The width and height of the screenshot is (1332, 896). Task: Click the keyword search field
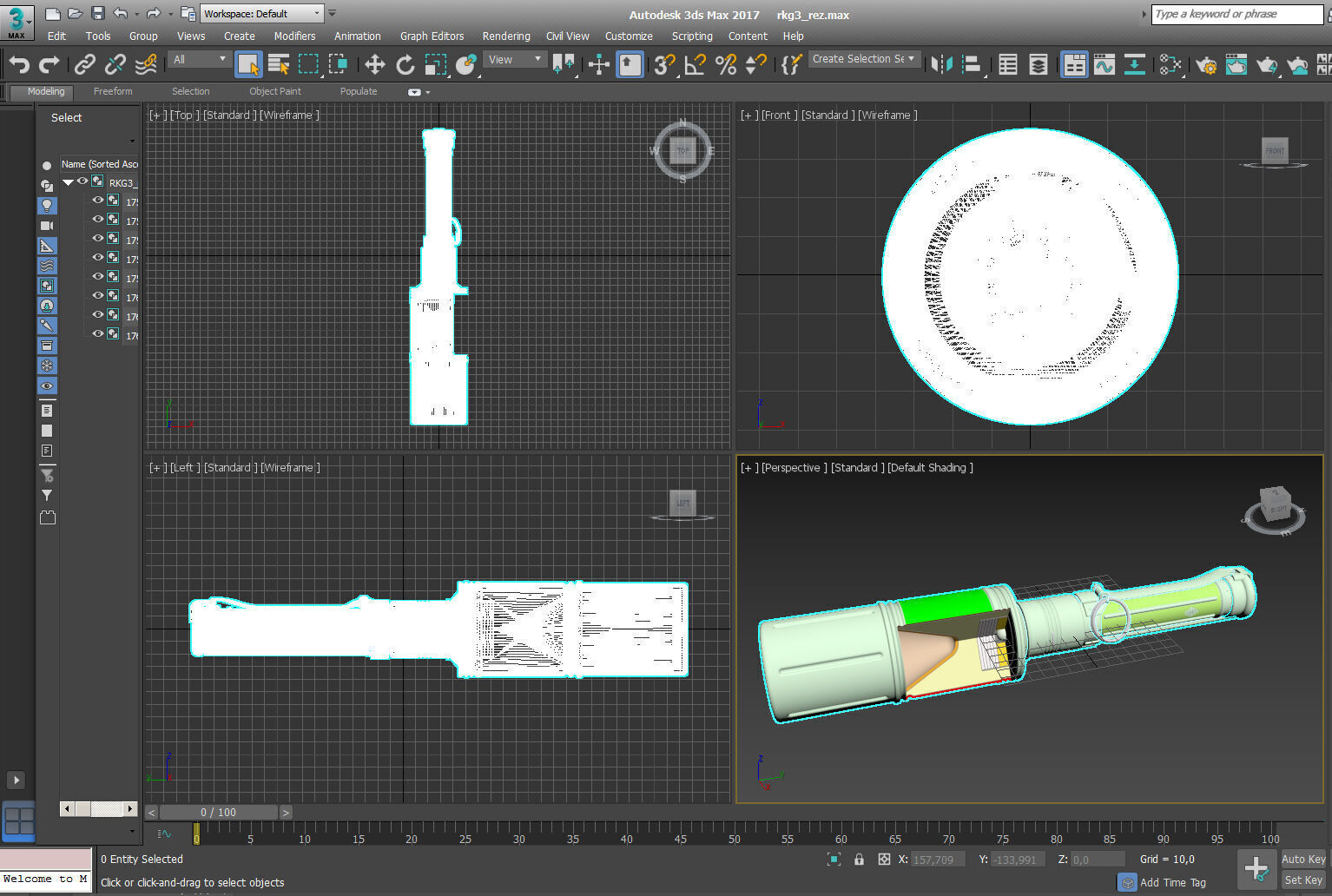1237,14
